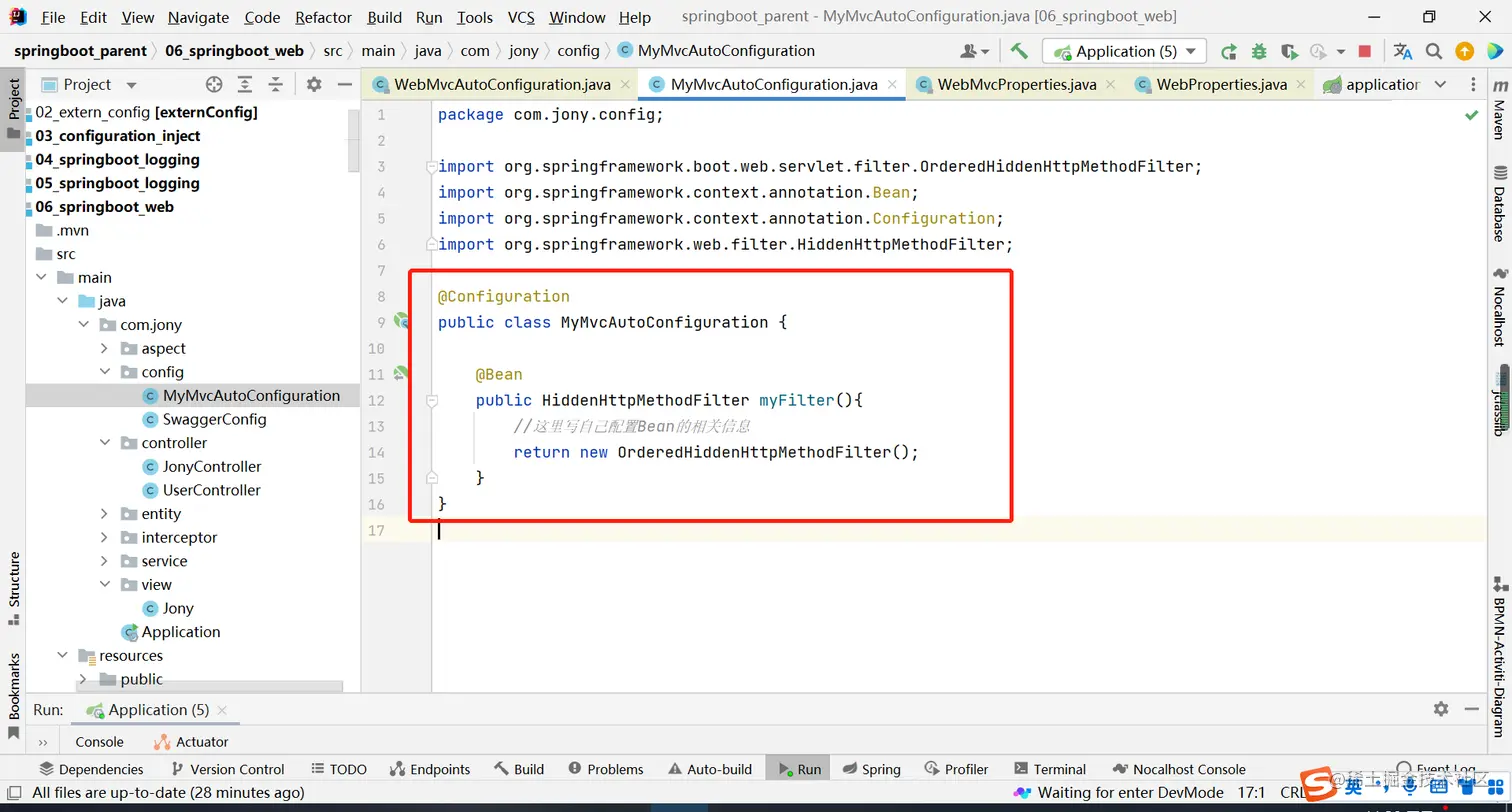Click the bean gutter icon on line 11
The image size is (1512, 812).
click(x=401, y=373)
